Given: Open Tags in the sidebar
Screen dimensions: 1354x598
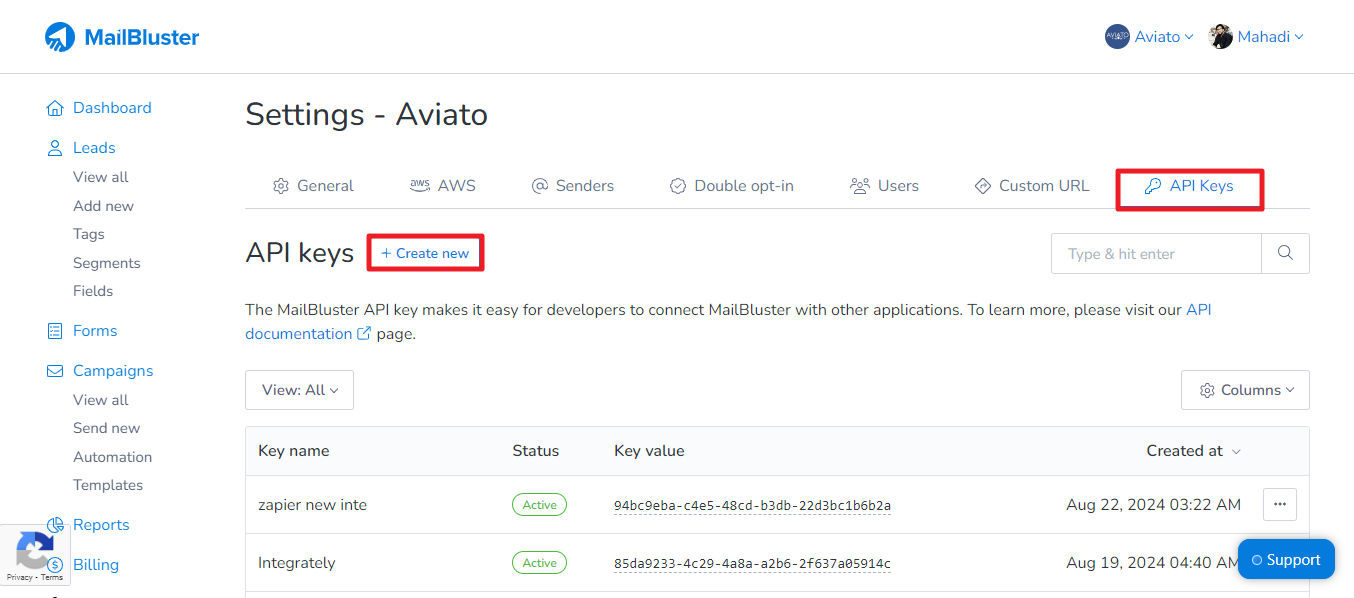Looking at the screenshot, I should (89, 234).
